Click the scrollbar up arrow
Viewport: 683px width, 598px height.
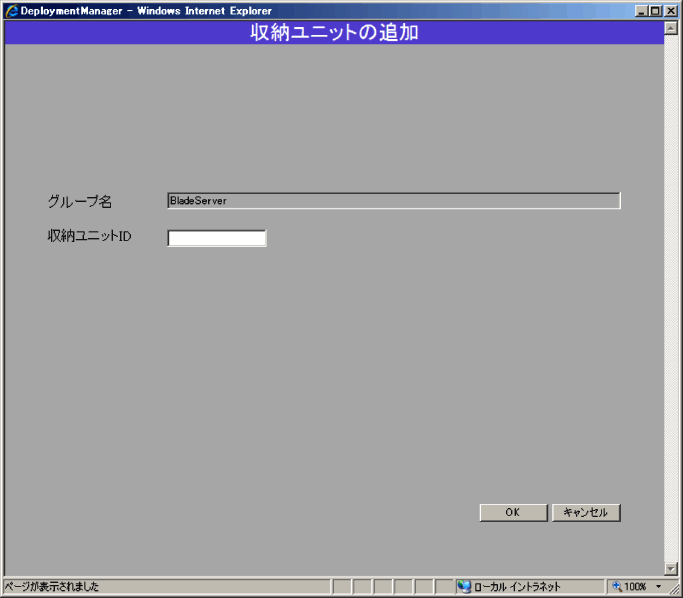pyautogui.click(x=671, y=28)
